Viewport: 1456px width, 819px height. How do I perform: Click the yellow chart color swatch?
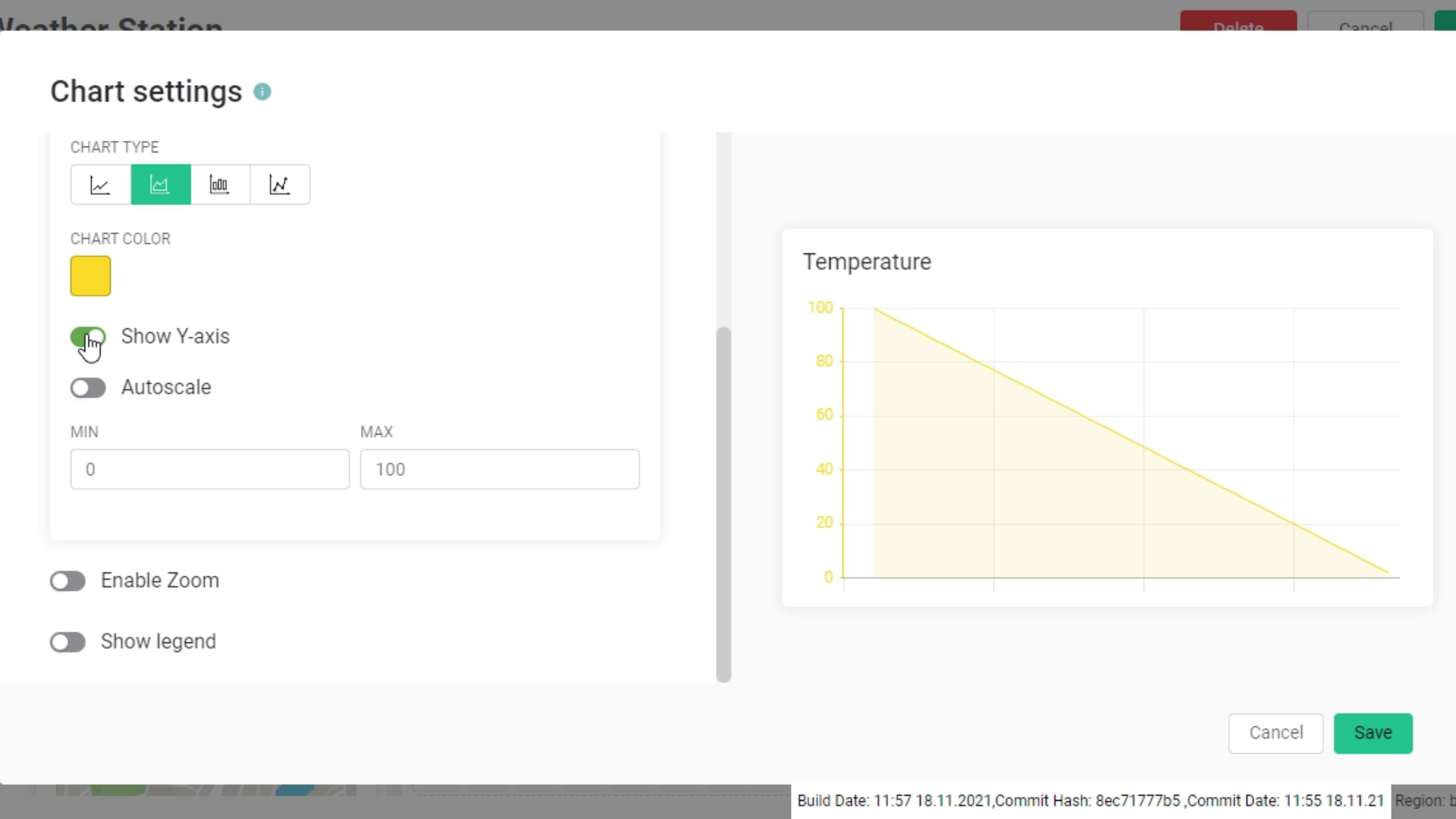pos(90,276)
